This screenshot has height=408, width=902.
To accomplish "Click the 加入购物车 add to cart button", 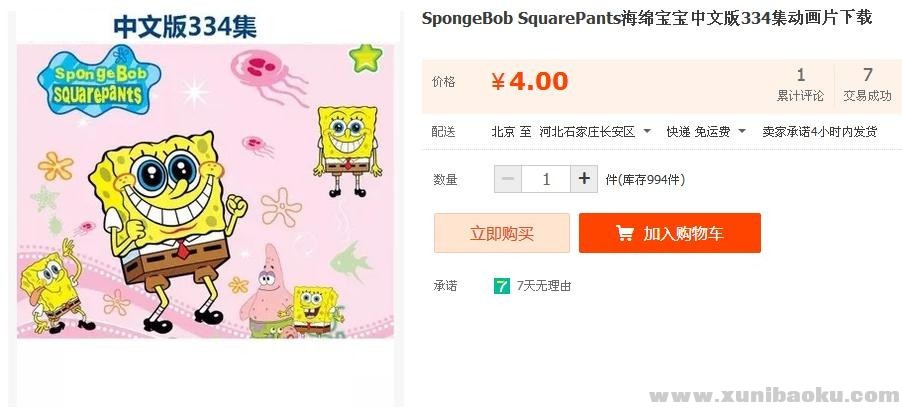I will (669, 234).
